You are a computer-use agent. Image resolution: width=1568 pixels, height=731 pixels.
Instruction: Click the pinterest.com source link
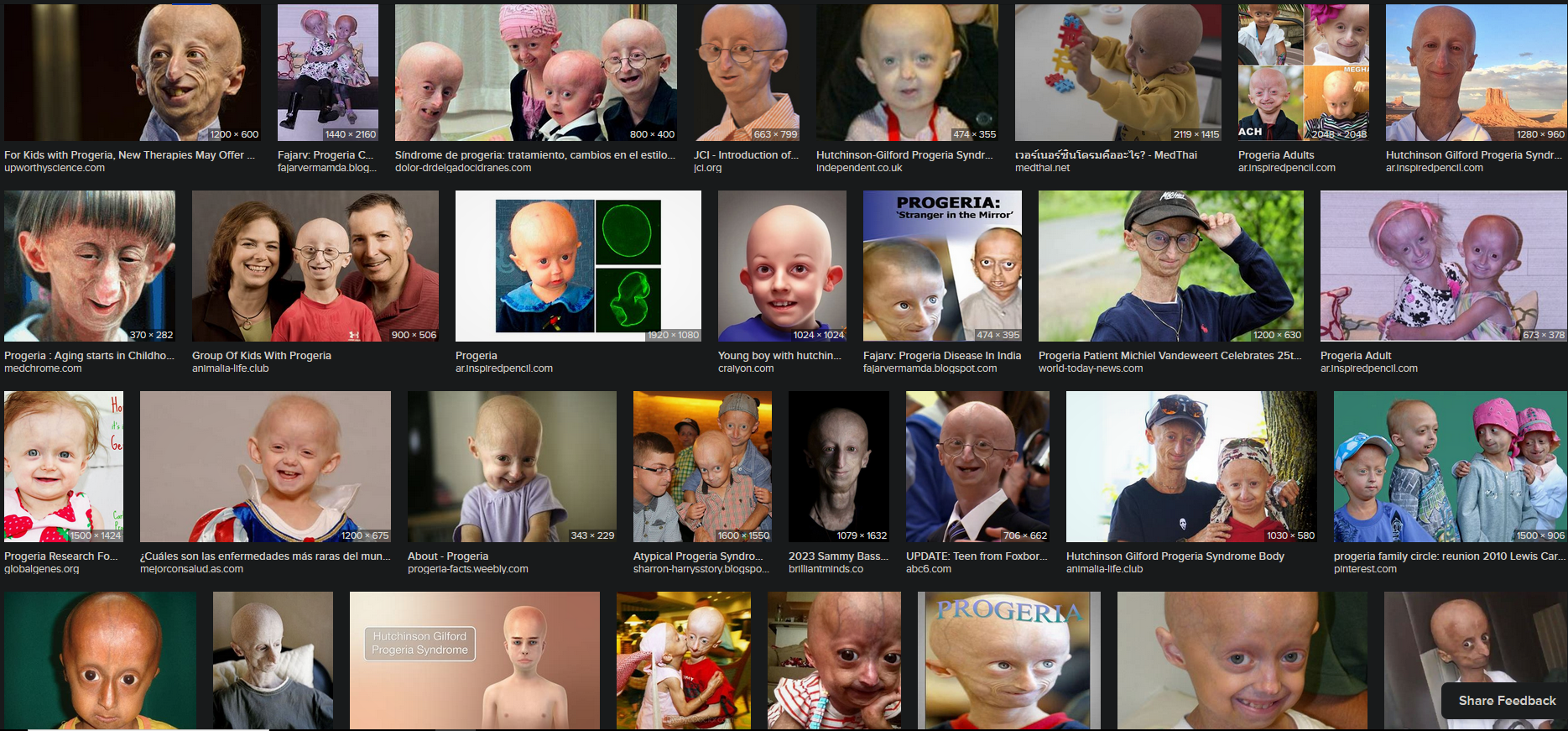pyautogui.click(x=1365, y=569)
